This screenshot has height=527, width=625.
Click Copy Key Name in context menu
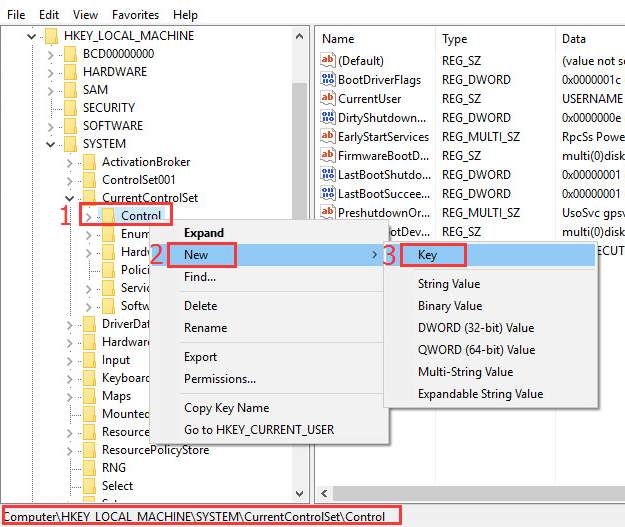tap(226, 408)
